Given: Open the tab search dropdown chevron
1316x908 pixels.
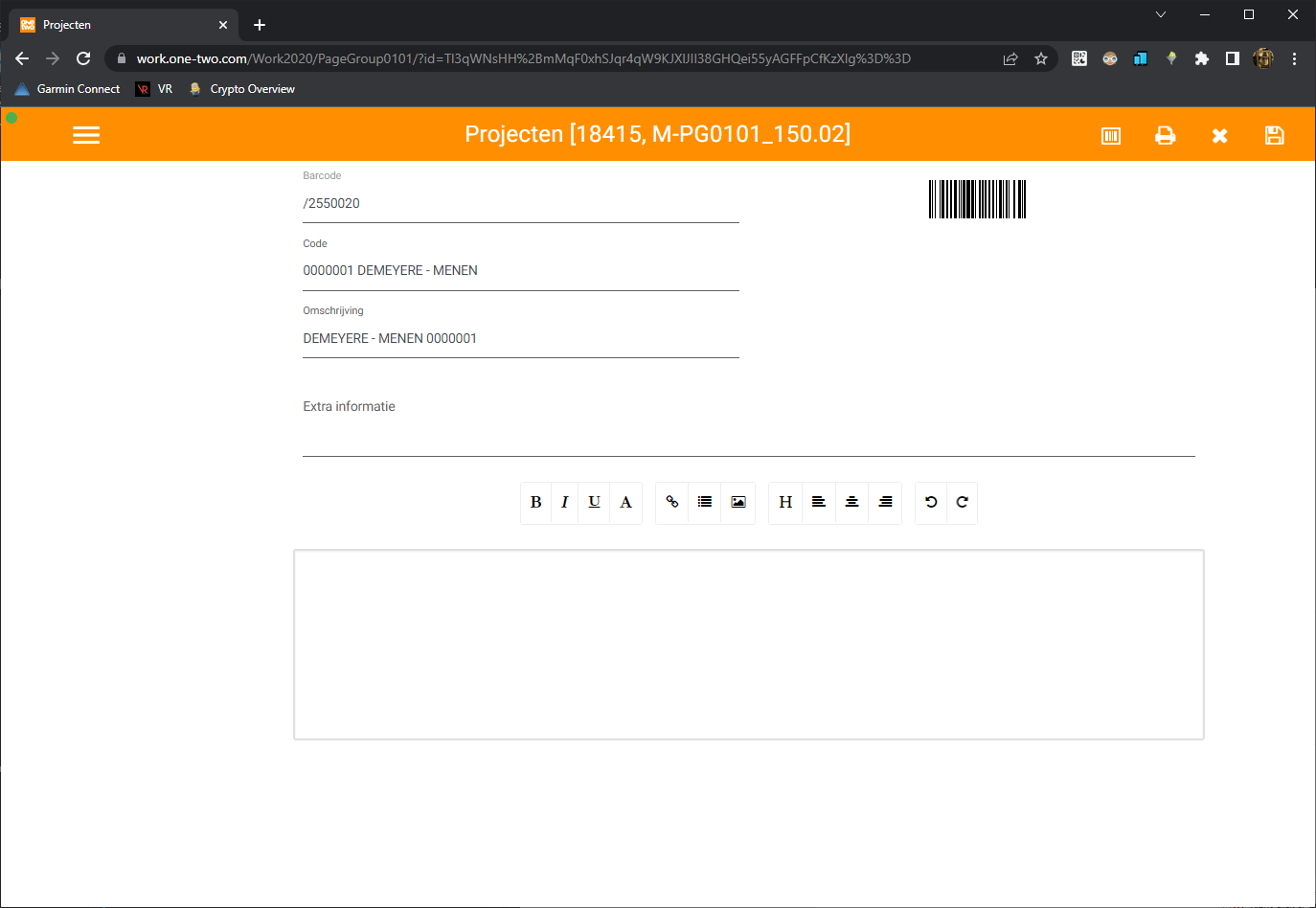Looking at the screenshot, I should tap(1161, 14).
